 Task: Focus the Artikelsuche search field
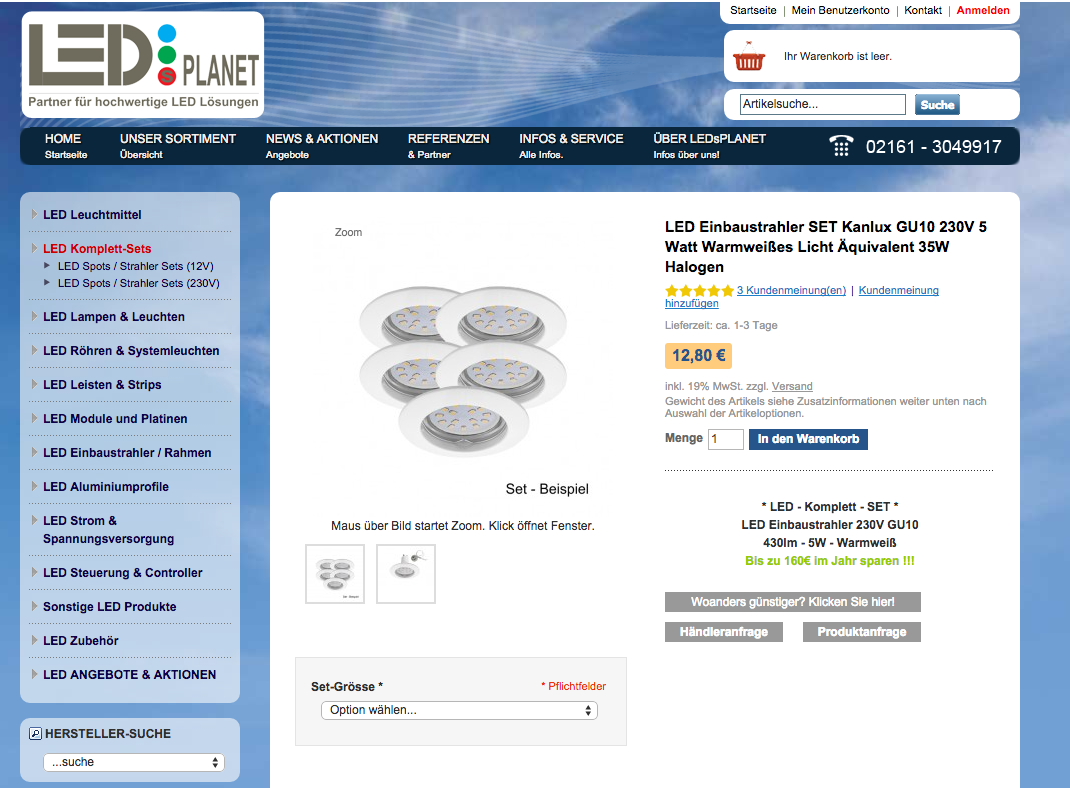pyautogui.click(x=822, y=104)
